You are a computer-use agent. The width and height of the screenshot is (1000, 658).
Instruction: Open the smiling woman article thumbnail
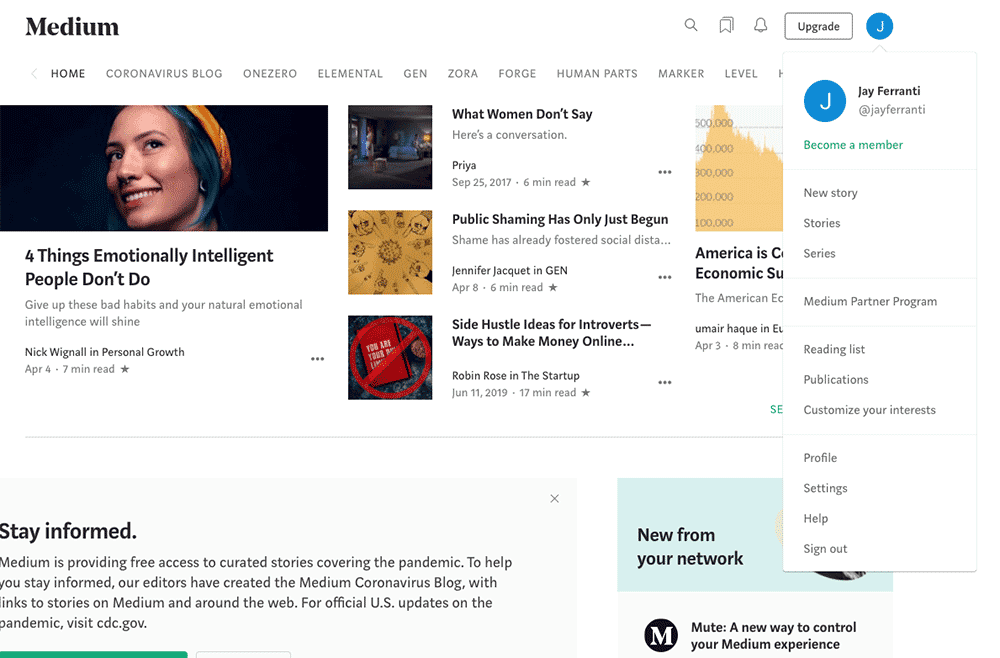pyautogui.click(x=165, y=167)
